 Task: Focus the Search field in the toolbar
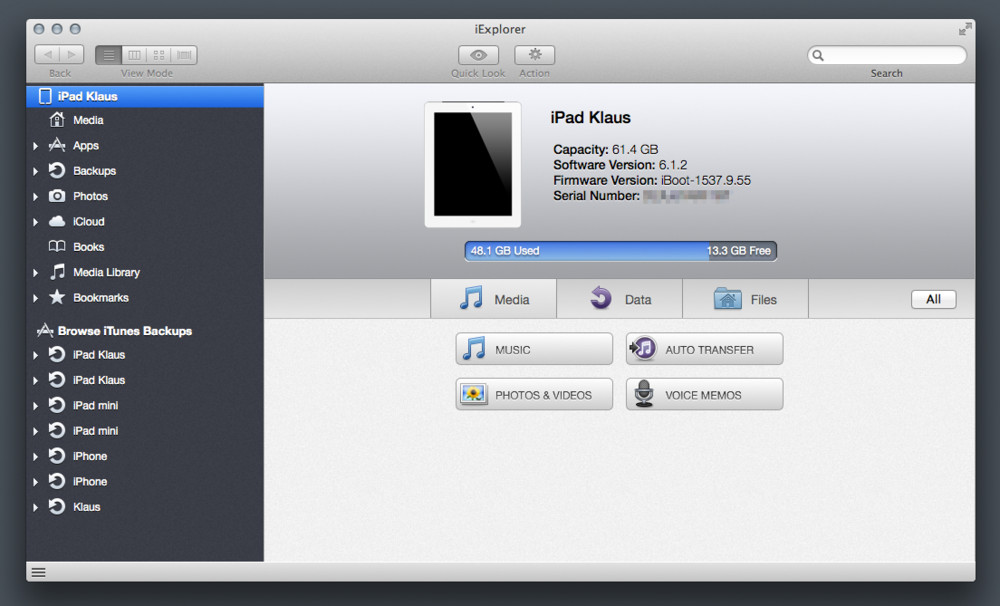click(x=886, y=55)
